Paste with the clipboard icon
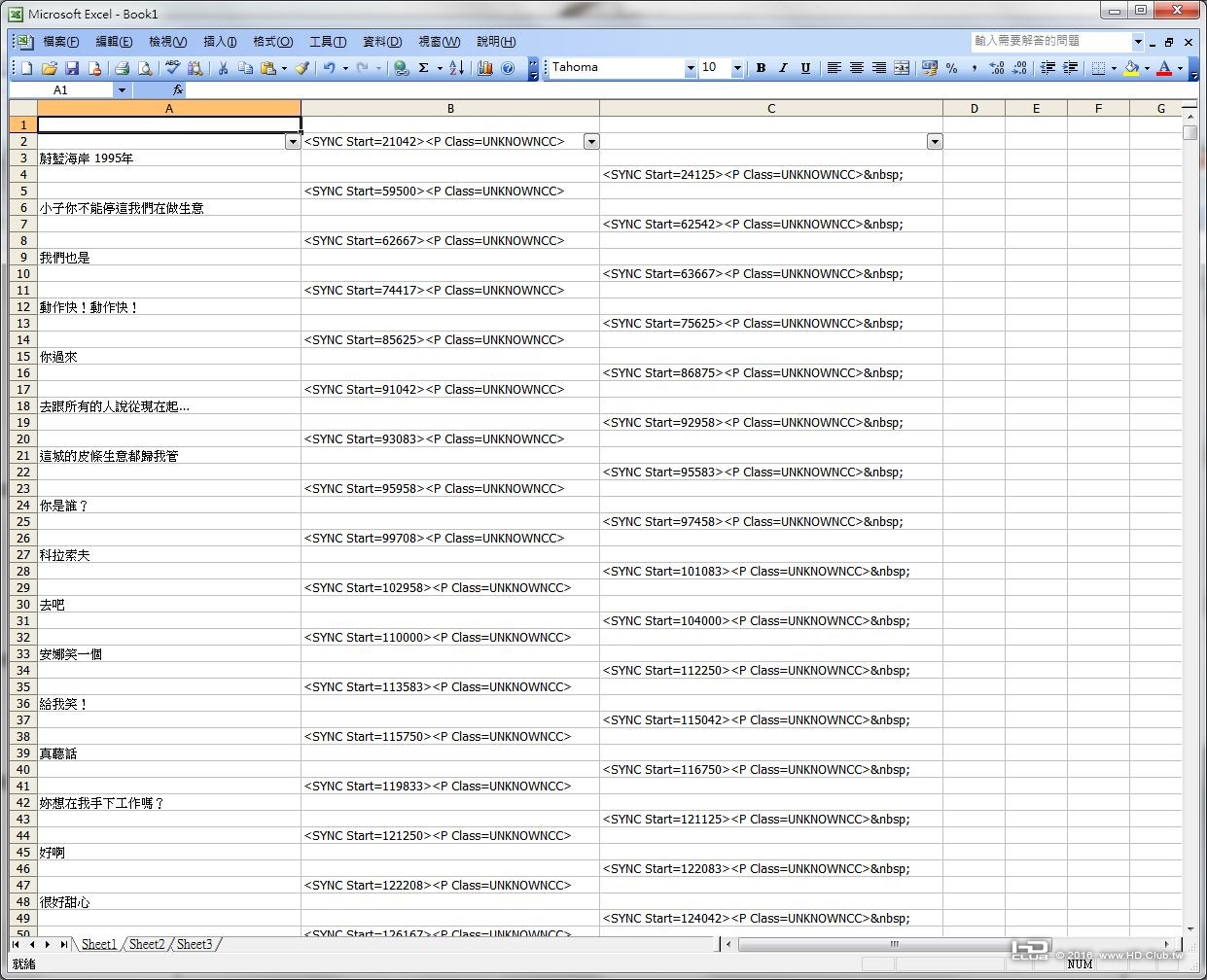 (267, 68)
